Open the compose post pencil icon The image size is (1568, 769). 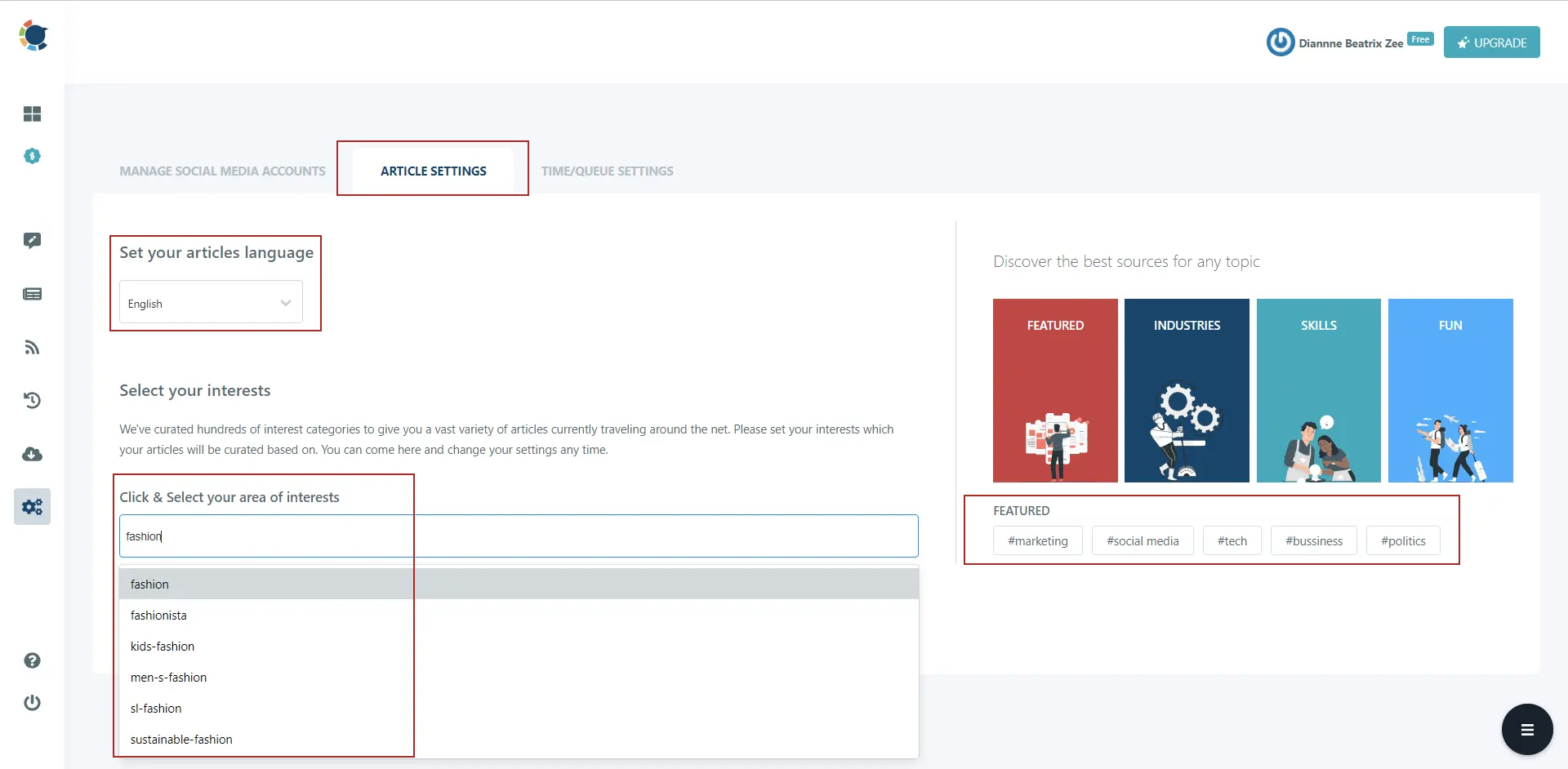(x=32, y=240)
